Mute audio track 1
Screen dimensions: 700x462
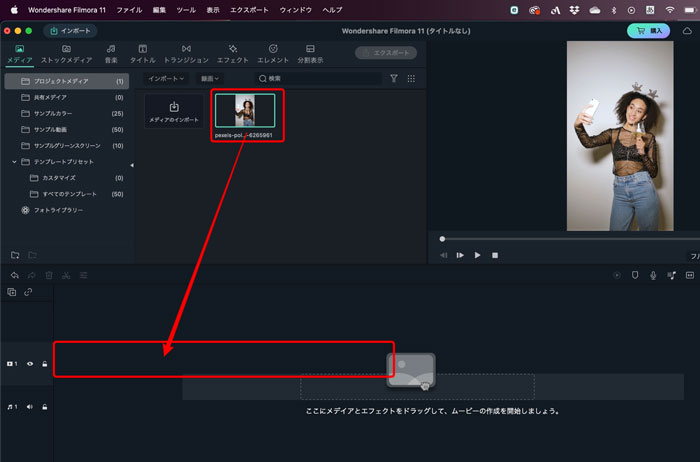29,407
